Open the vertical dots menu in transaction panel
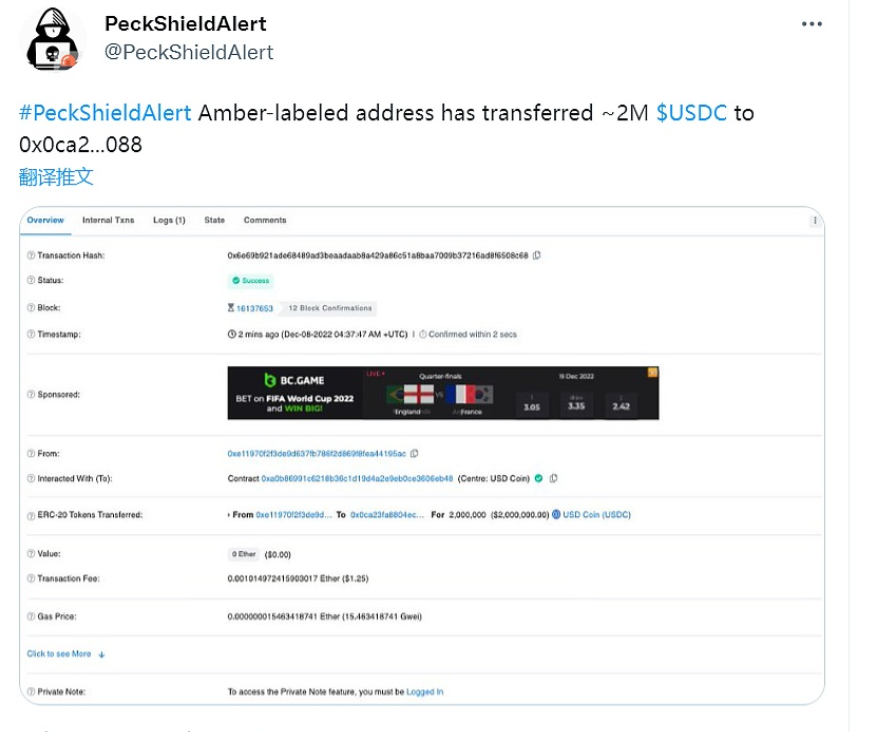878x732 pixels. point(815,221)
